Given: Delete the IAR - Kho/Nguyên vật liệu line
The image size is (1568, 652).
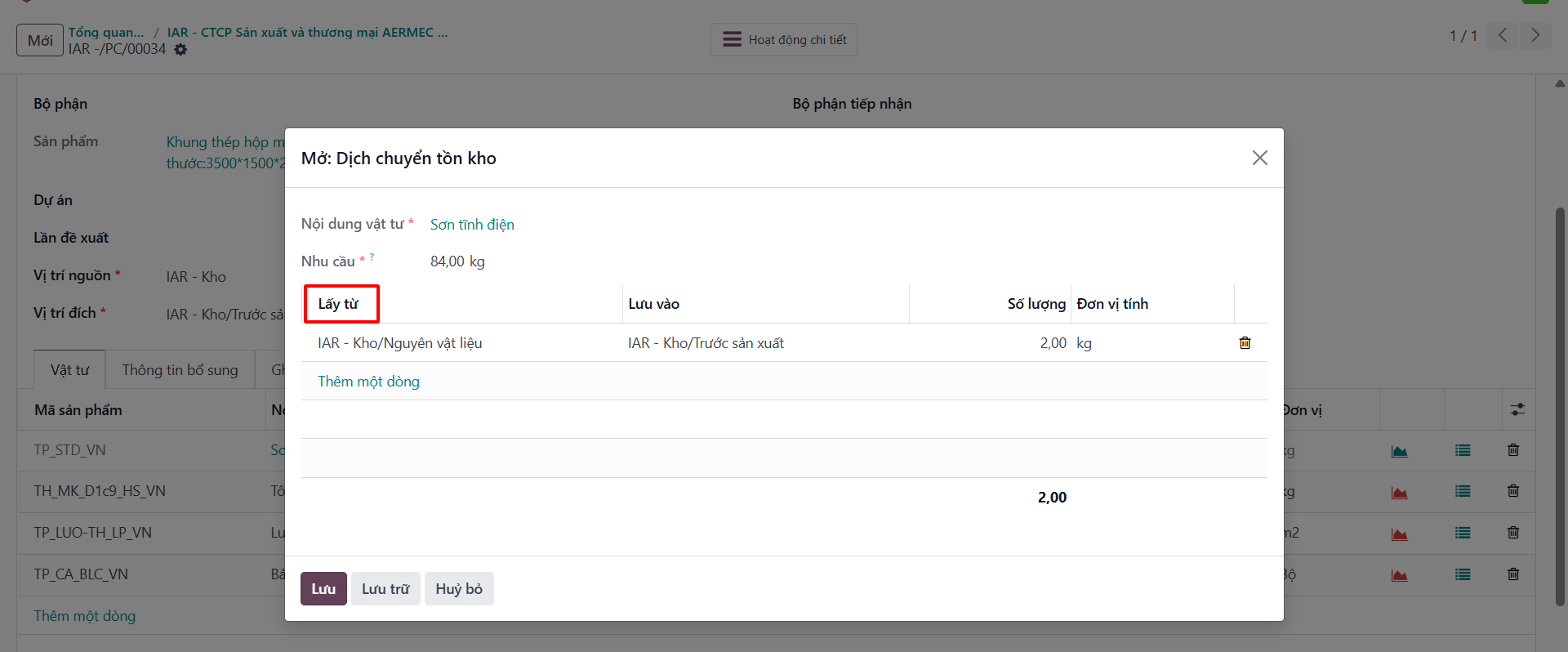Looking at the screenshot, I should pos(1245,343).
